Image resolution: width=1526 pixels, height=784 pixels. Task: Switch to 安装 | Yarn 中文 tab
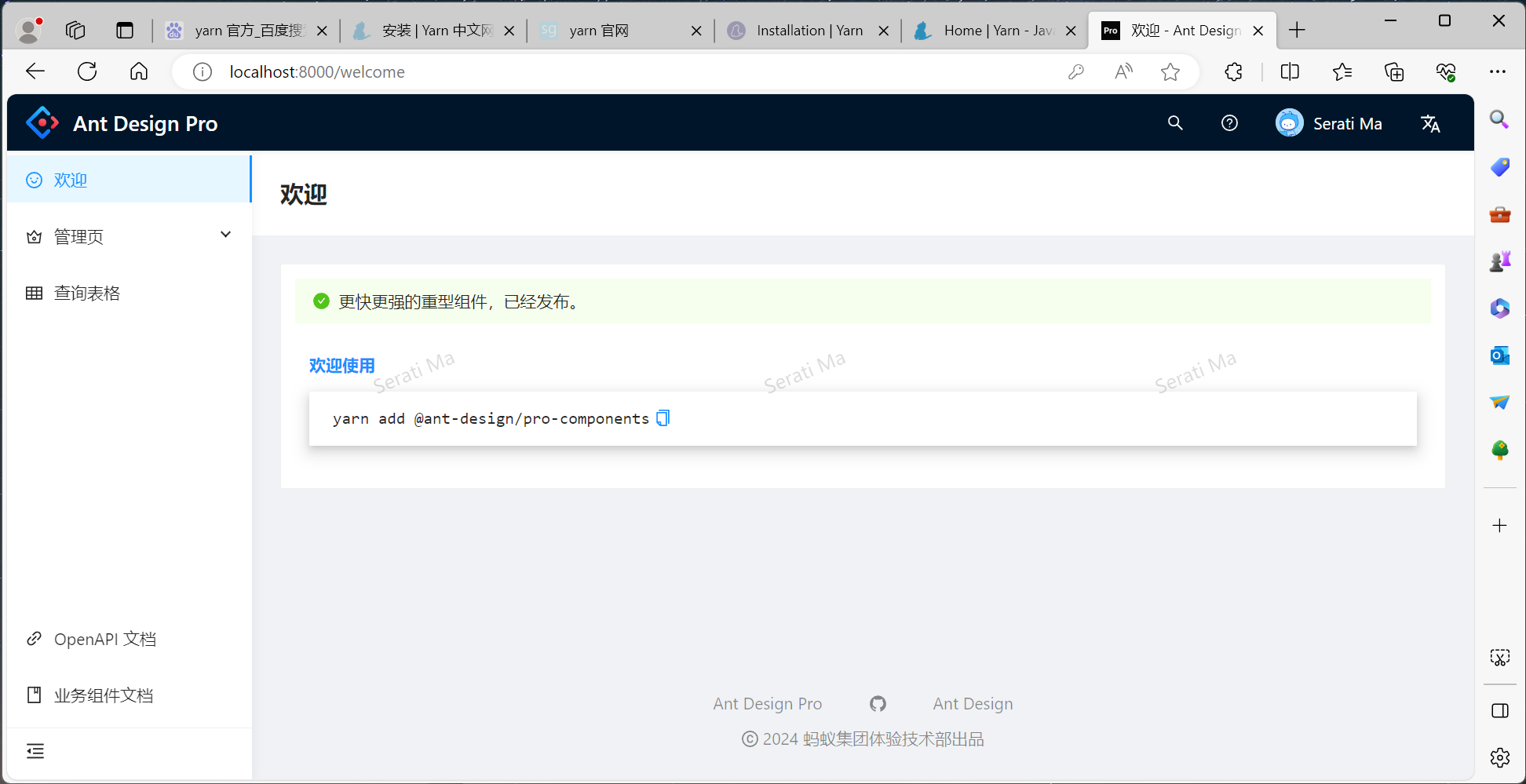pyautogui.click(x=433, y=31)
